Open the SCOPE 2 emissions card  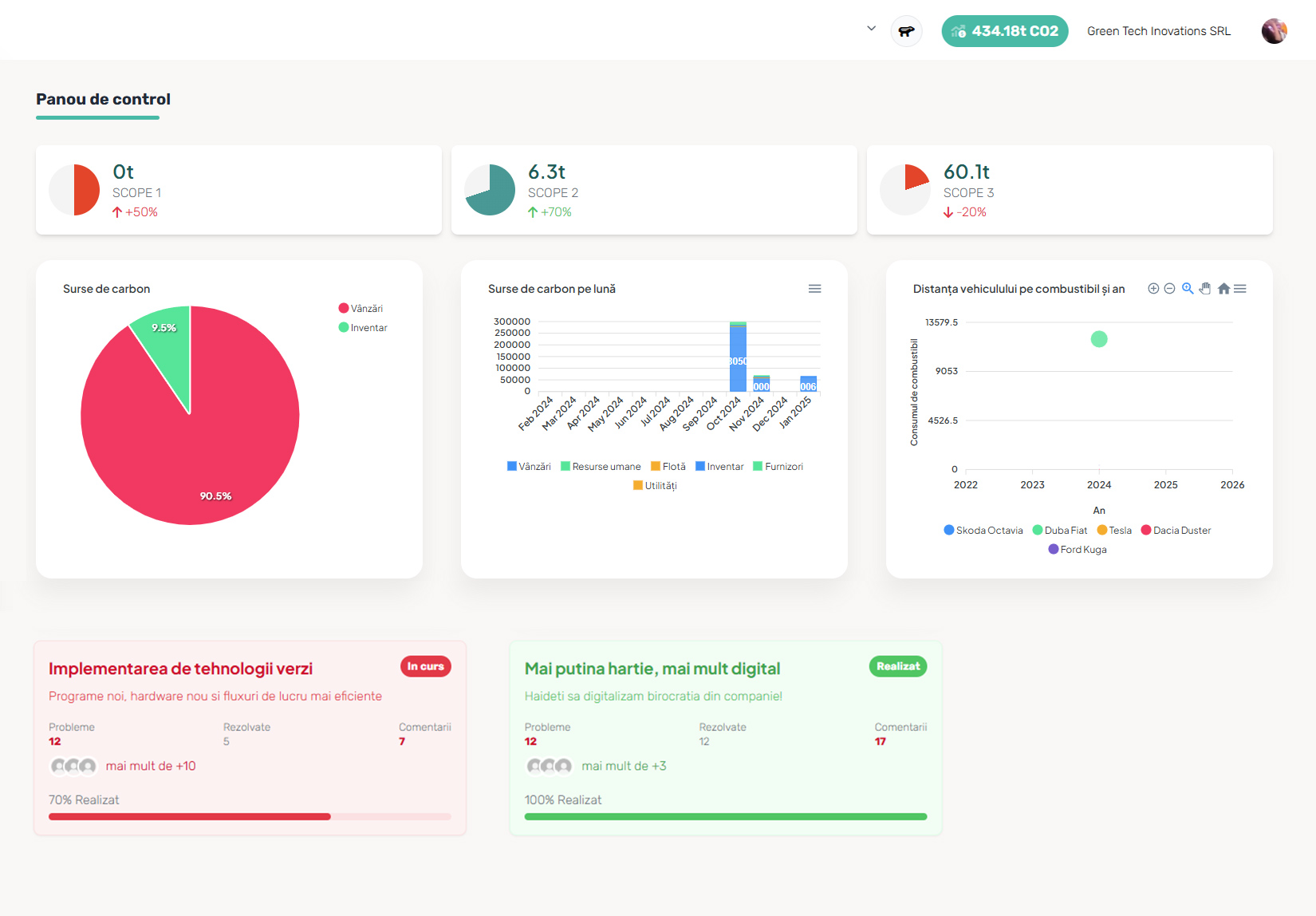point(654,190)
